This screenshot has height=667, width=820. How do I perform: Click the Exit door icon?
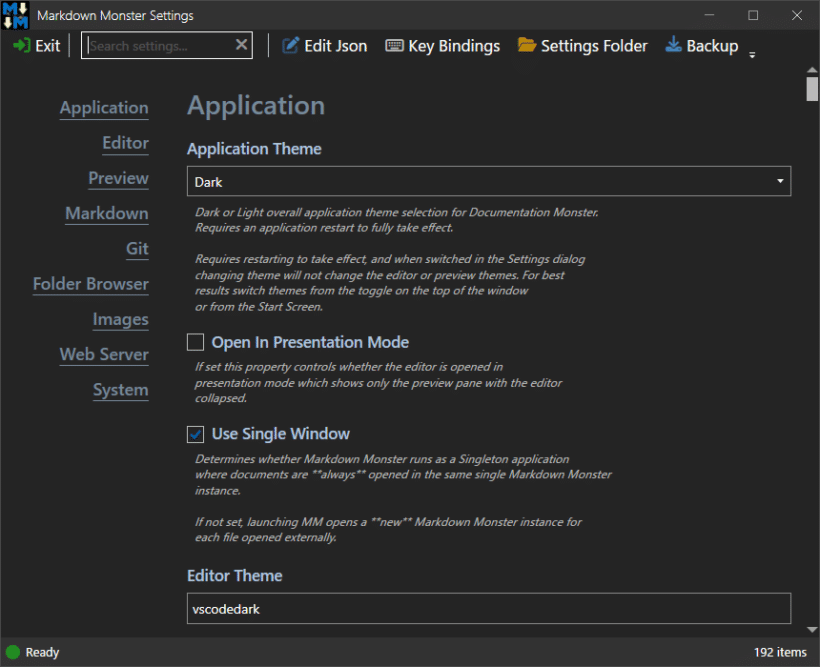[21, 46]
